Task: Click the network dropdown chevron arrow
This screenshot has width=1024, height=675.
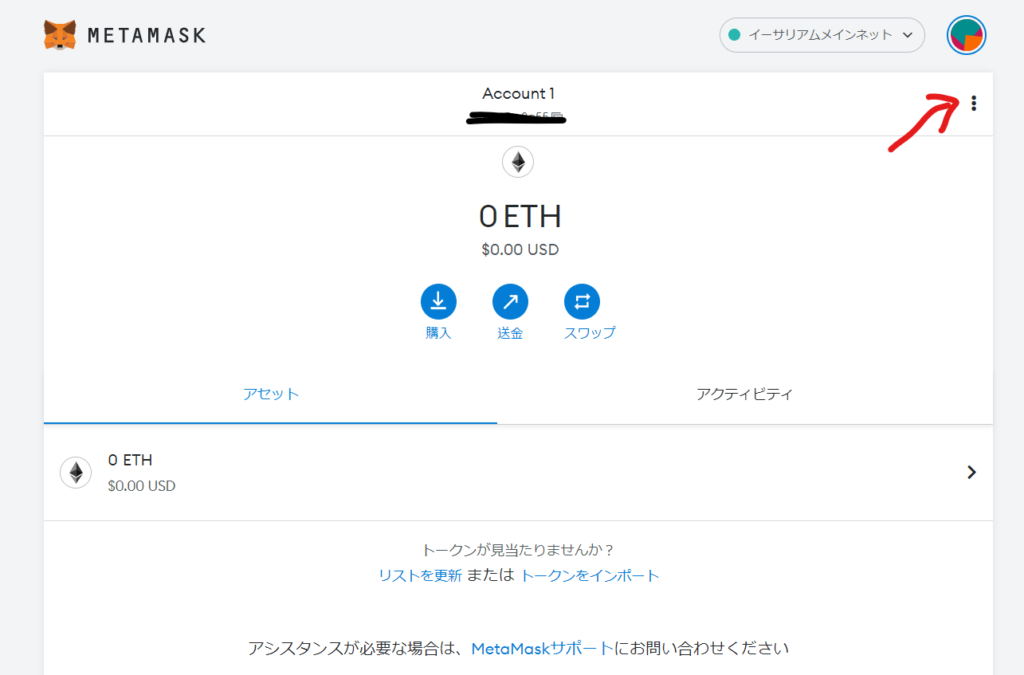Action: [908, 35]
